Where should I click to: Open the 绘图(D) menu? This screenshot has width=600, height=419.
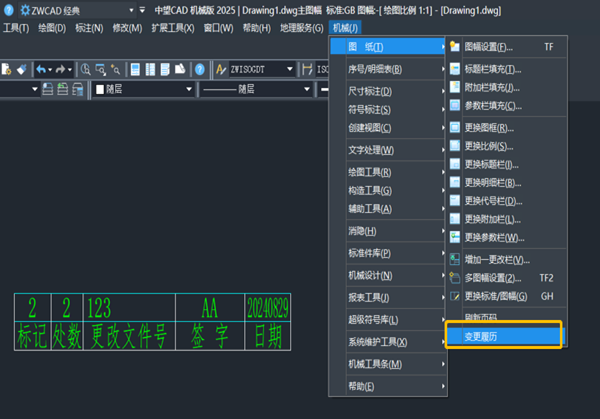52,28
